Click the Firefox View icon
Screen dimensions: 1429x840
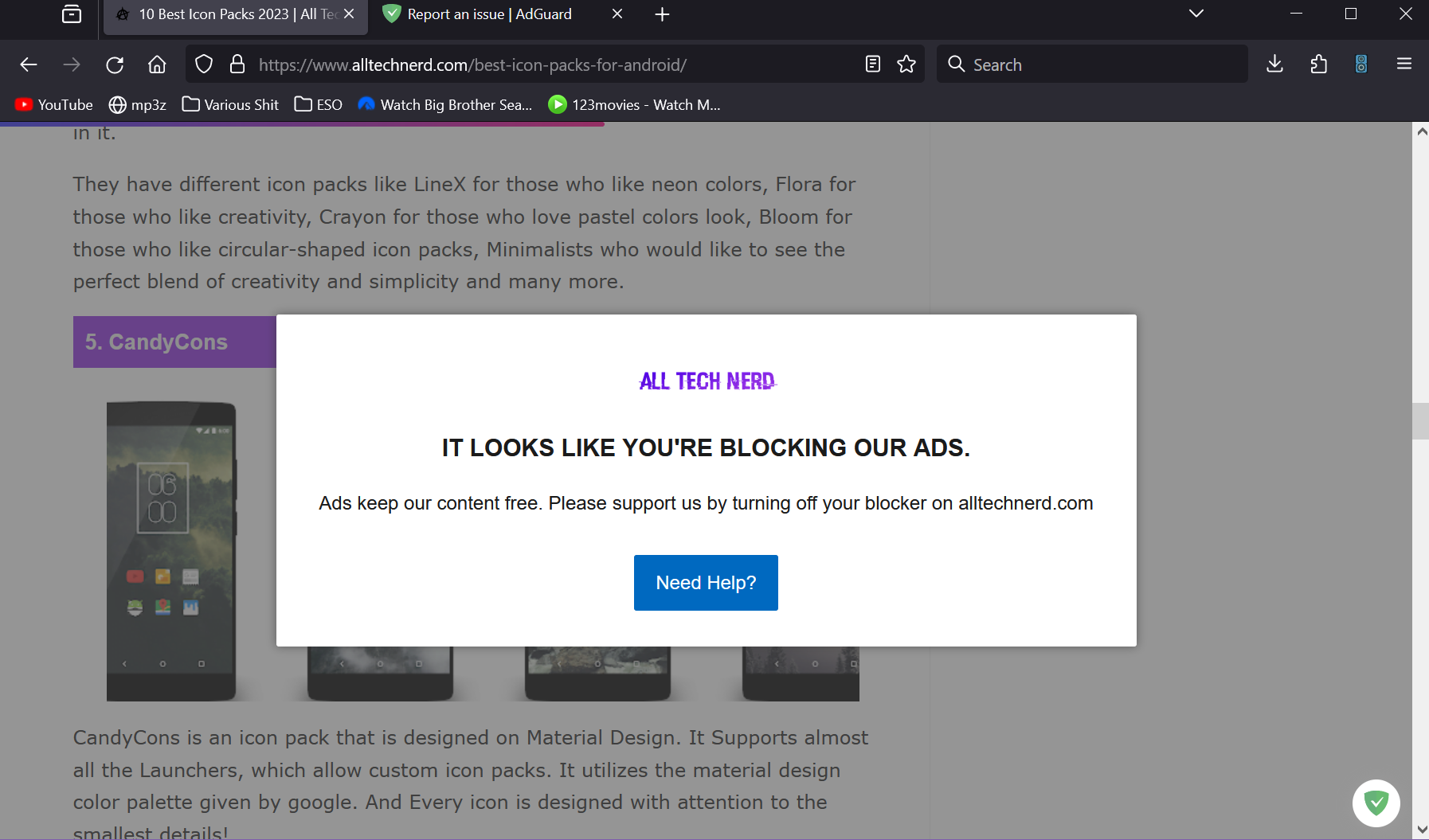[x=72, y=14]
